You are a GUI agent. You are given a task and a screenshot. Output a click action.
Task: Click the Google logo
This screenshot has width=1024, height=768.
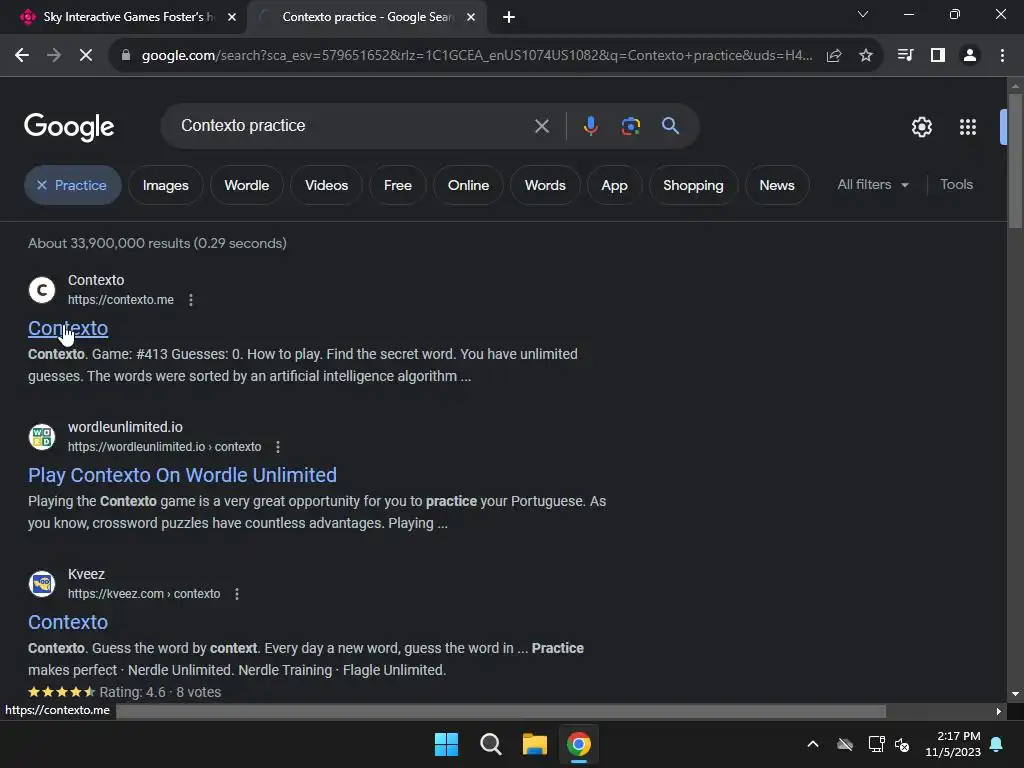69,127
